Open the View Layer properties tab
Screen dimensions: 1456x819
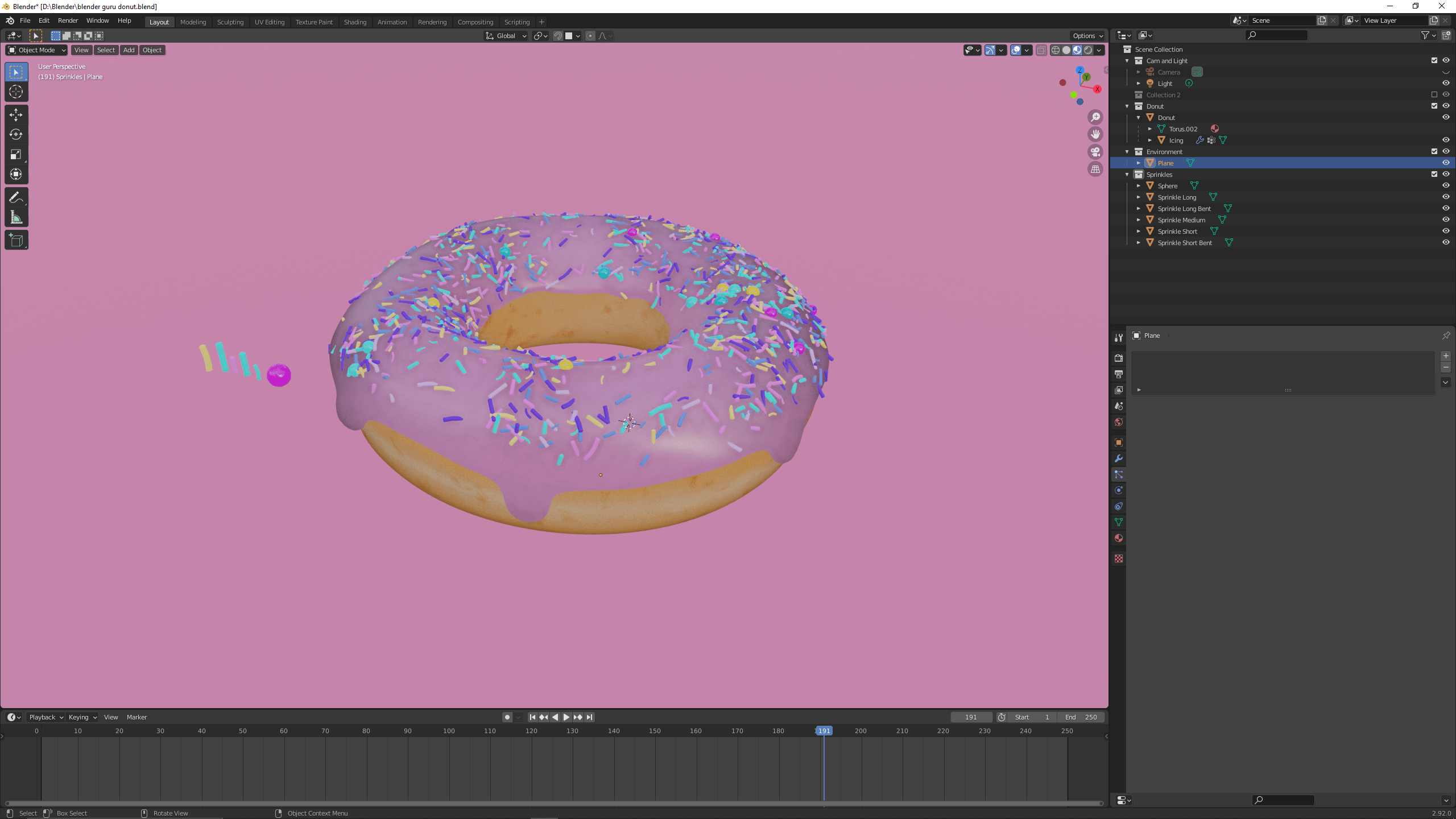tap(1119, 390)
